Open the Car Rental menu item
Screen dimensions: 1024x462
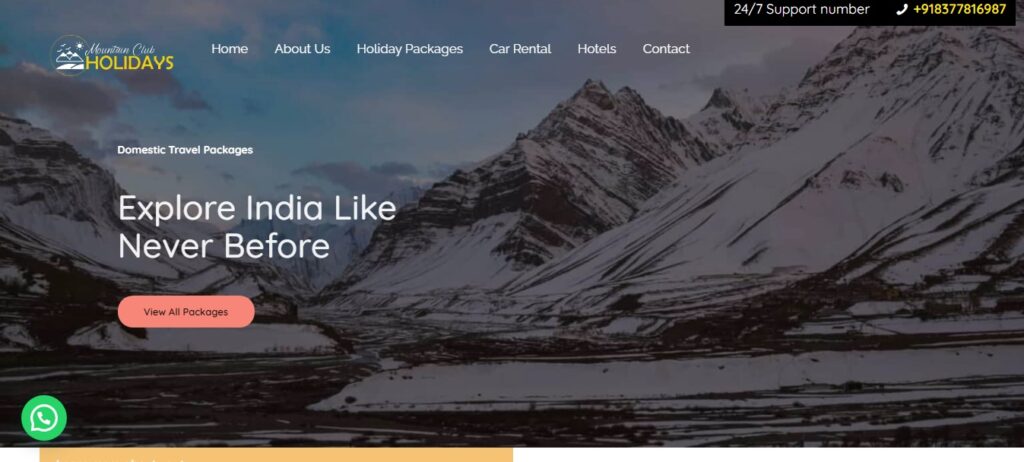(x=520, y=49)
